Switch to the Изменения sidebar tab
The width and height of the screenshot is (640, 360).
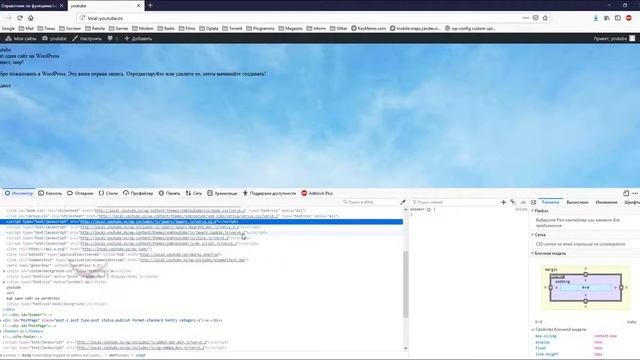click(x=606, y=202)
